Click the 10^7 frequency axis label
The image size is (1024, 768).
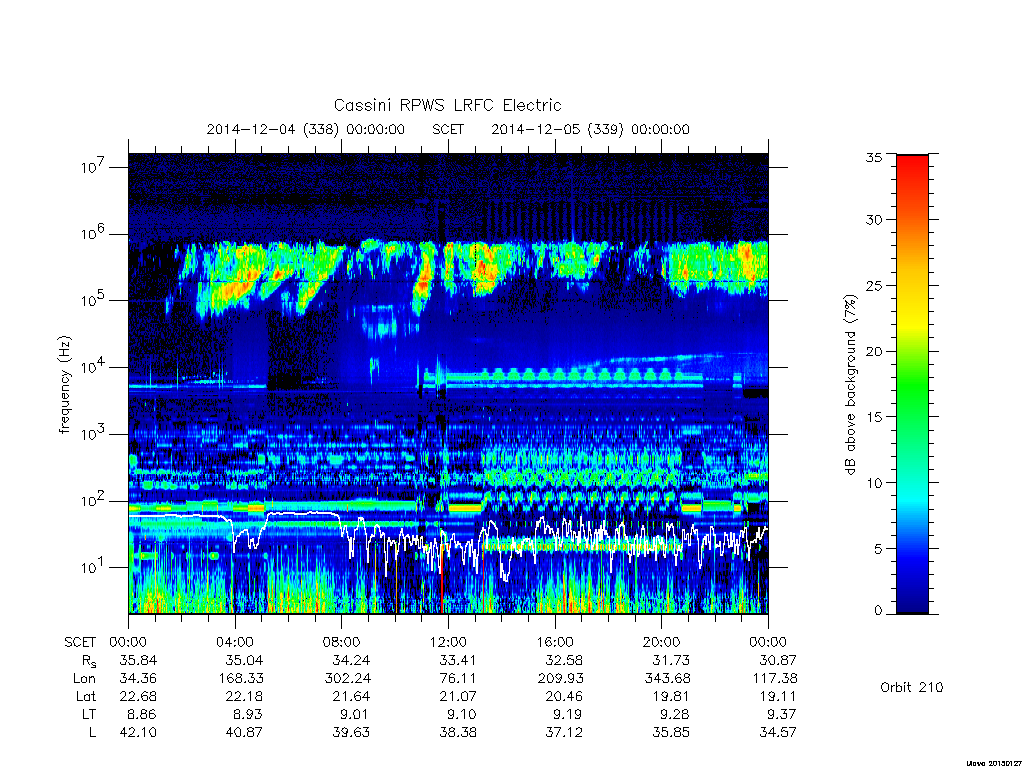(93, 167)
